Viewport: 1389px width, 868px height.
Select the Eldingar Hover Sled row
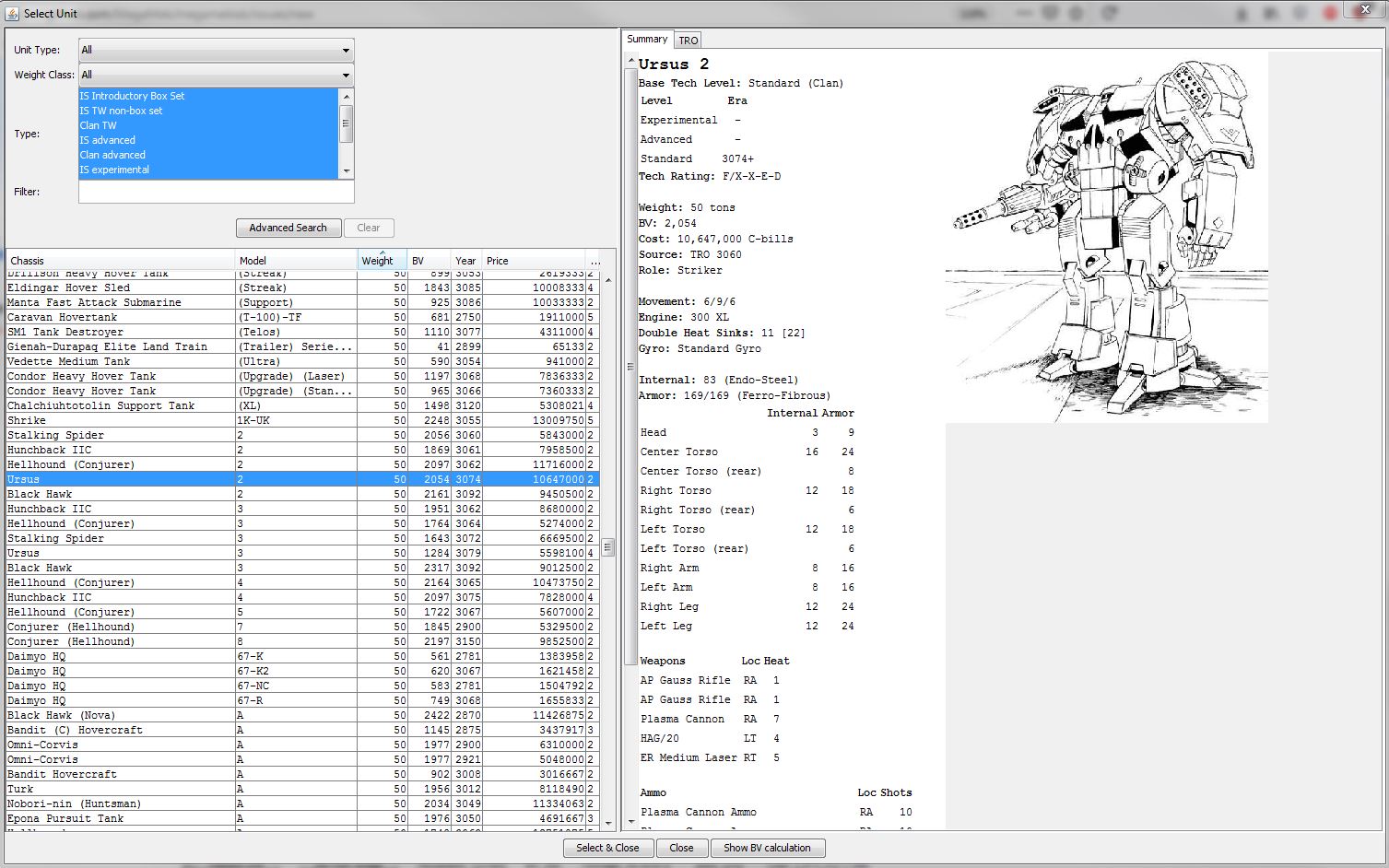pos(302,287)
